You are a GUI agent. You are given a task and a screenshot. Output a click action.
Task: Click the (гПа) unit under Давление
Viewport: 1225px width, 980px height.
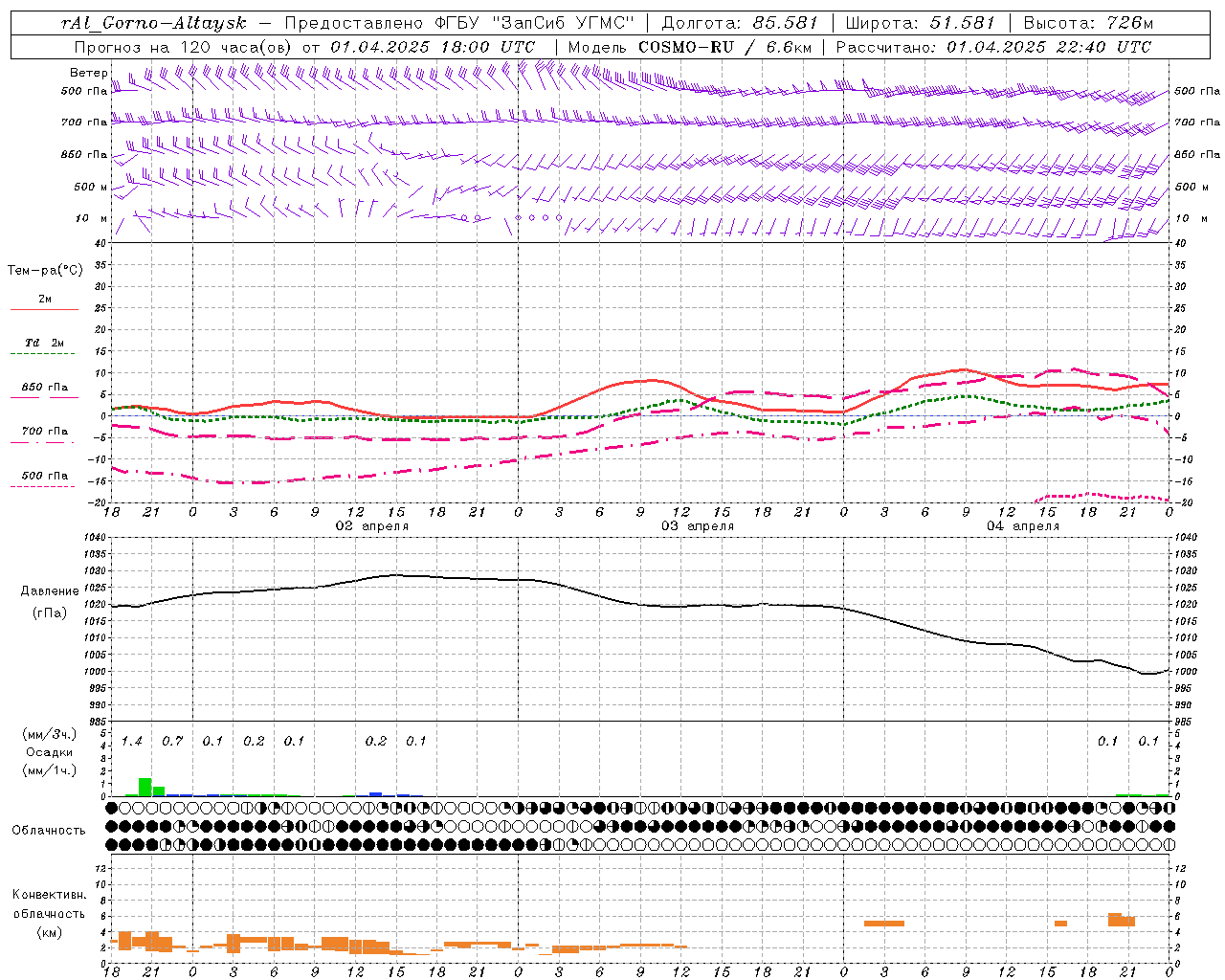point(50,612)
